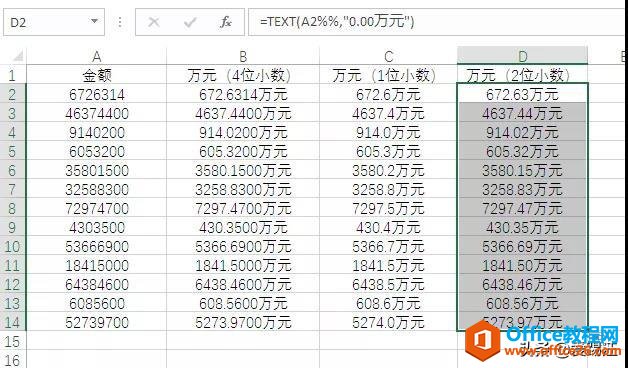Select row 5 header

[x=12, y=151]
